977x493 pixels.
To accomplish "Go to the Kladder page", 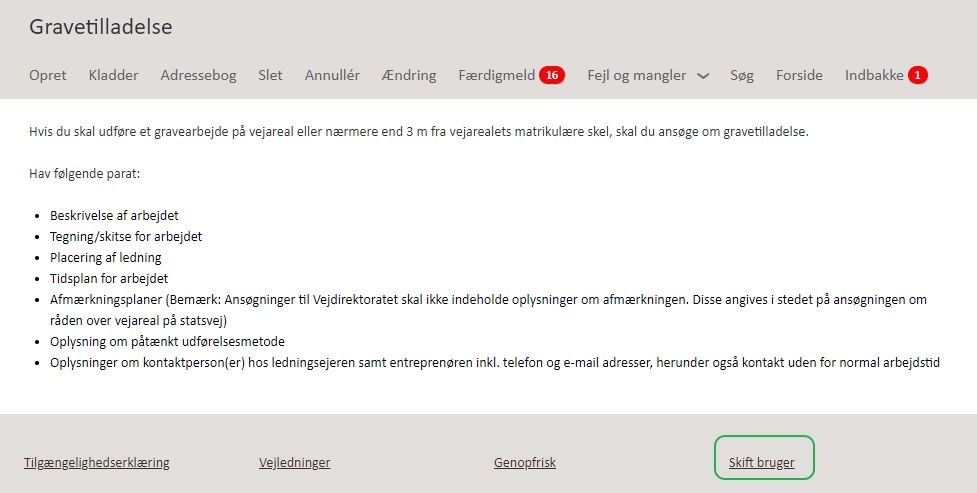I will tap(113, 75).
